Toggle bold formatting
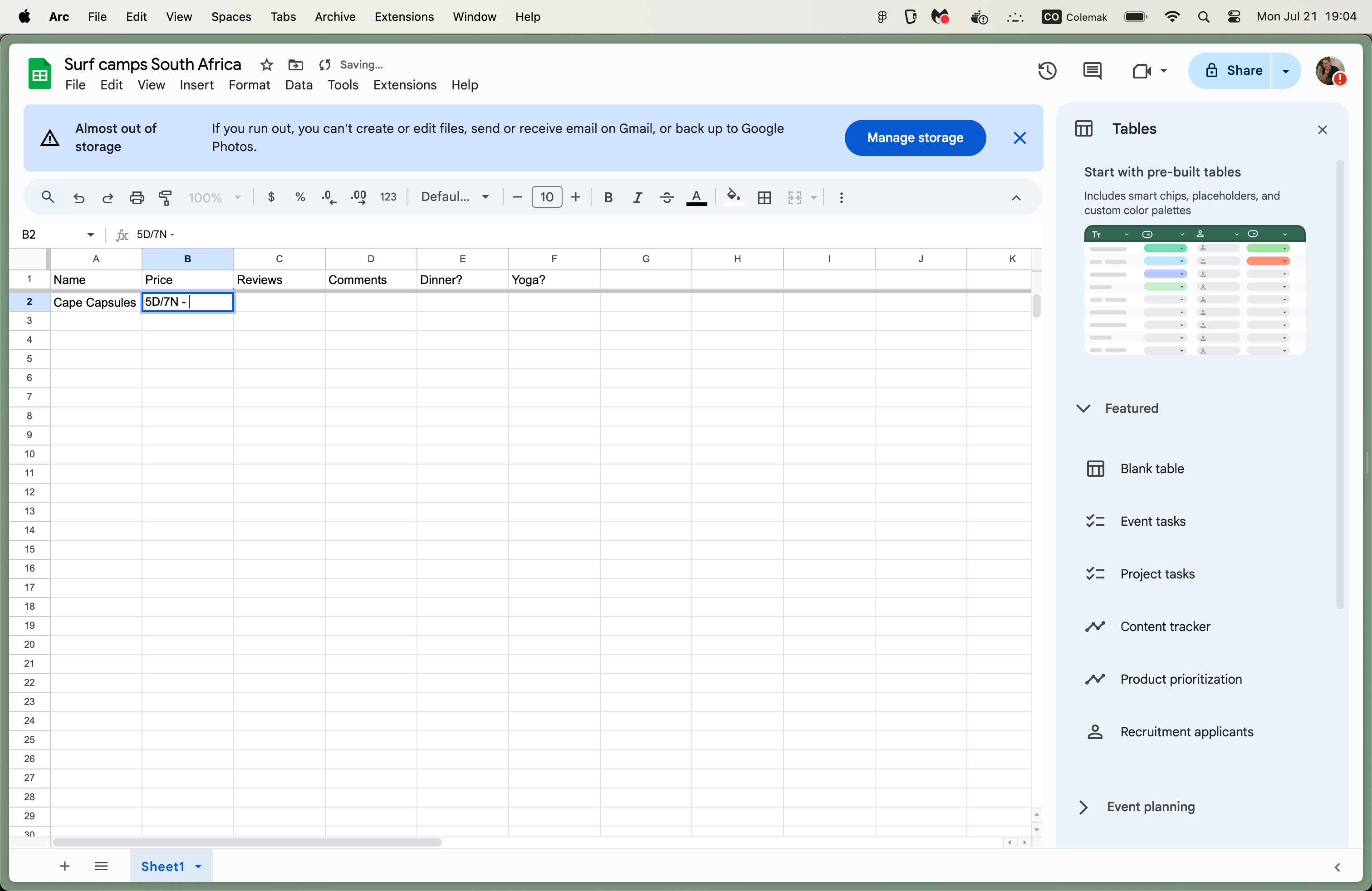1372x891 pixels. pyautogui.click(x=608, y=198)
